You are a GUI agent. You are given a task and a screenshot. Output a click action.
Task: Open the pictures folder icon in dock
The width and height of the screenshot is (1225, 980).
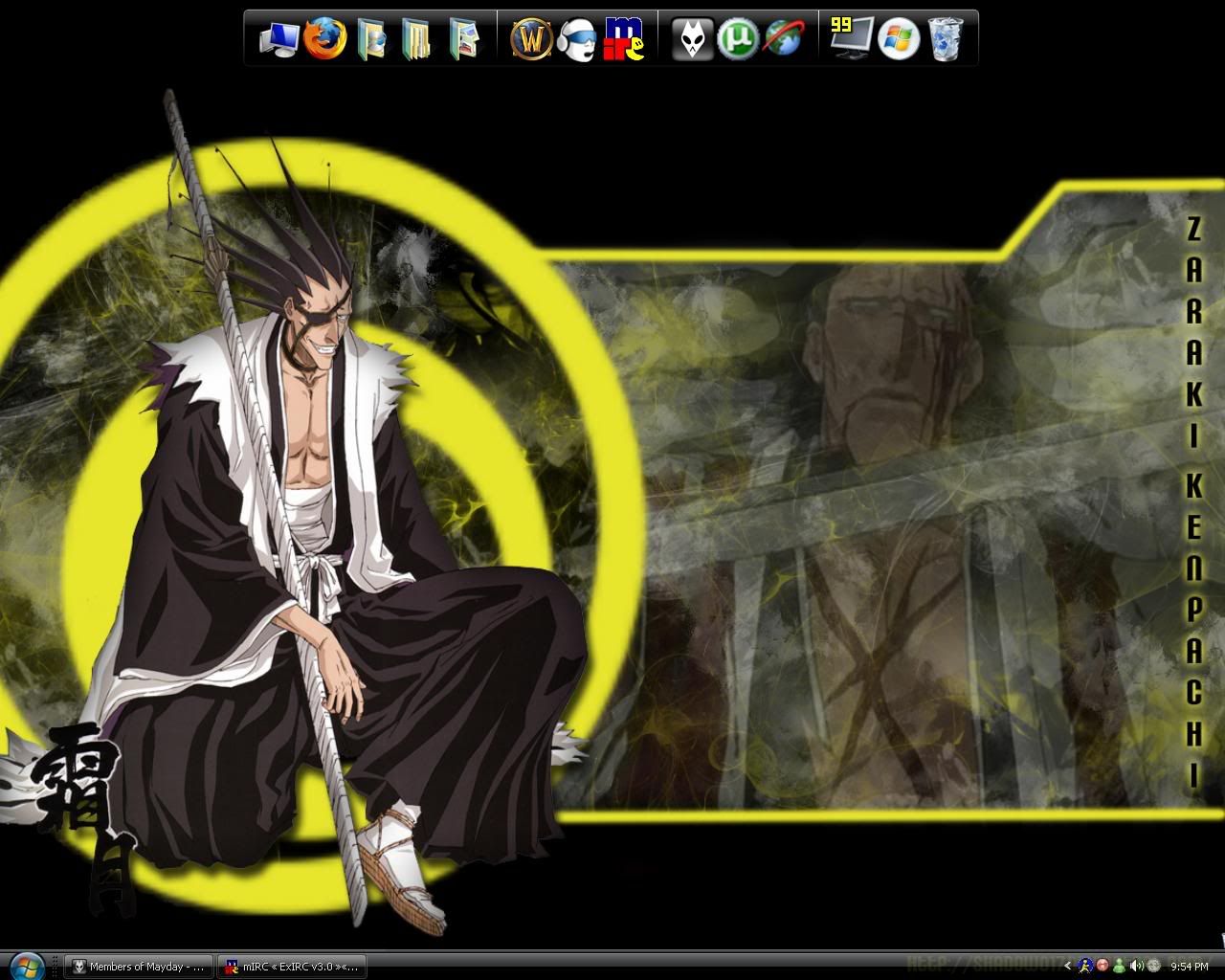coord(463,40)
